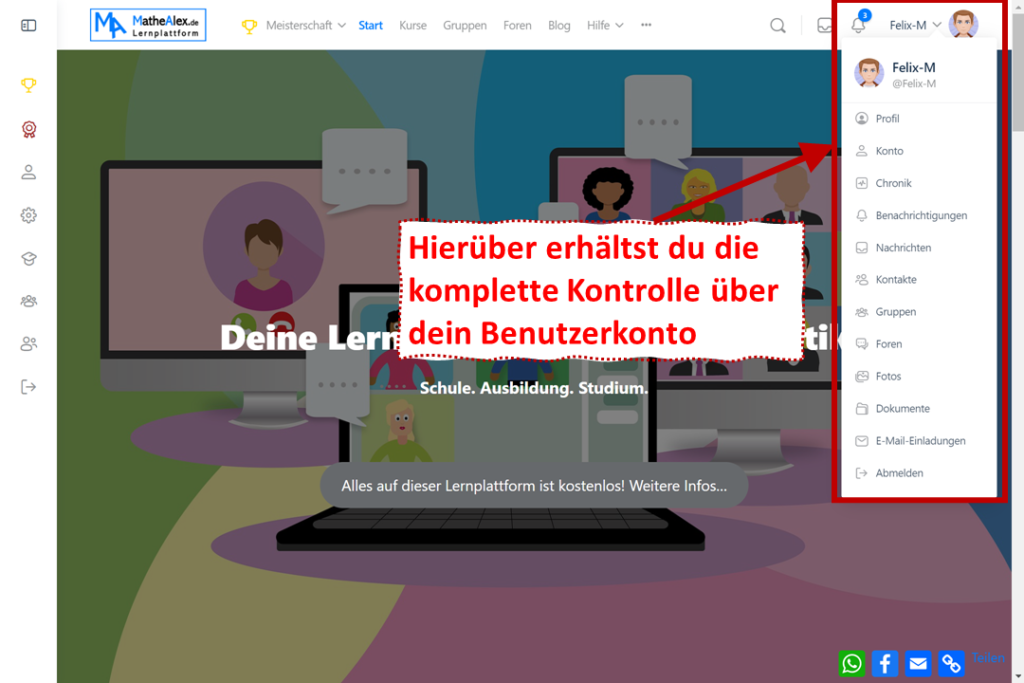
Task: Open the three-dot more navigation menu
Action: [x=646, y=25]
